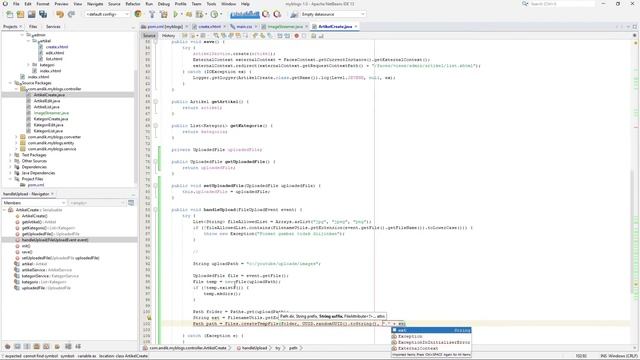Switch to History view in editor
Viewport: 640px width, 360px height.
click(168, 36)
